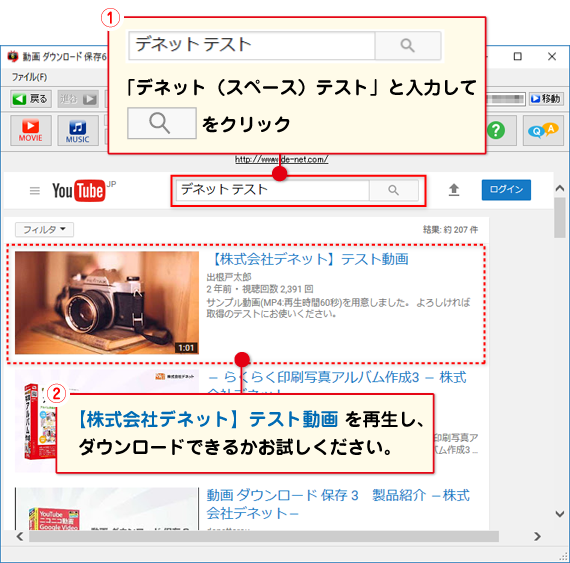
Task: Click the vertical scrollbar down arrow
Action: coord(560,514)
